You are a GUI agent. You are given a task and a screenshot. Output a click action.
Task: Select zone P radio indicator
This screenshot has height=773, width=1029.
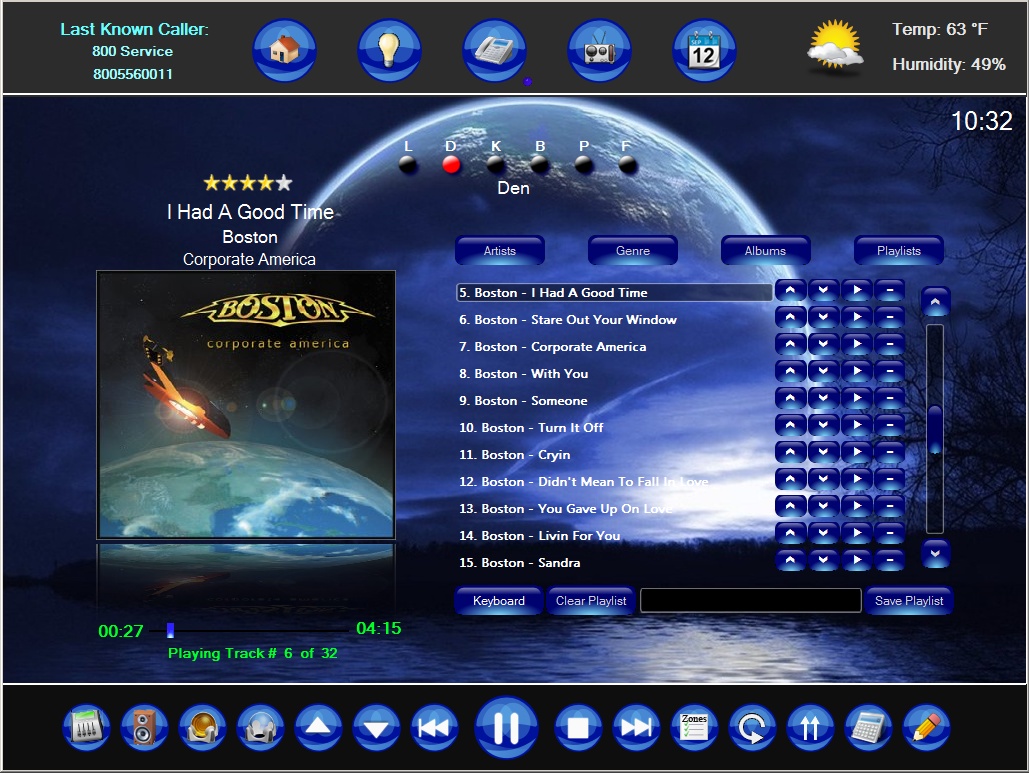pos(583,164)
